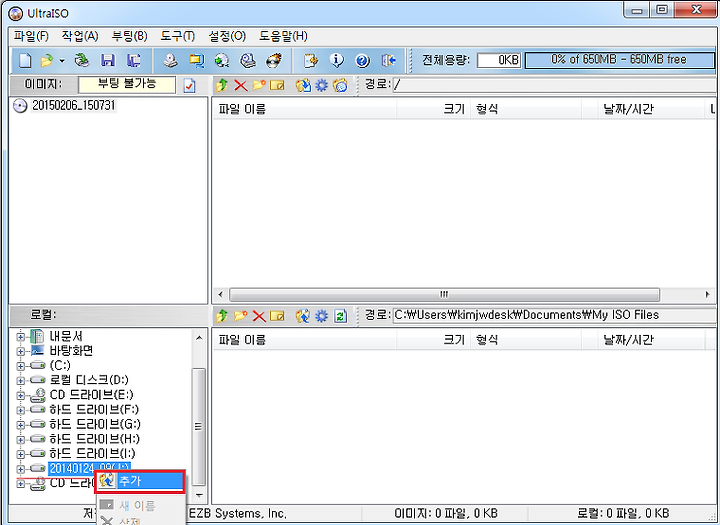Image resolution: width=720 pixels, height=525 pixels.
Task: Expand the 하드 드라이브(H:) node
Action: (x=20, y=440)
